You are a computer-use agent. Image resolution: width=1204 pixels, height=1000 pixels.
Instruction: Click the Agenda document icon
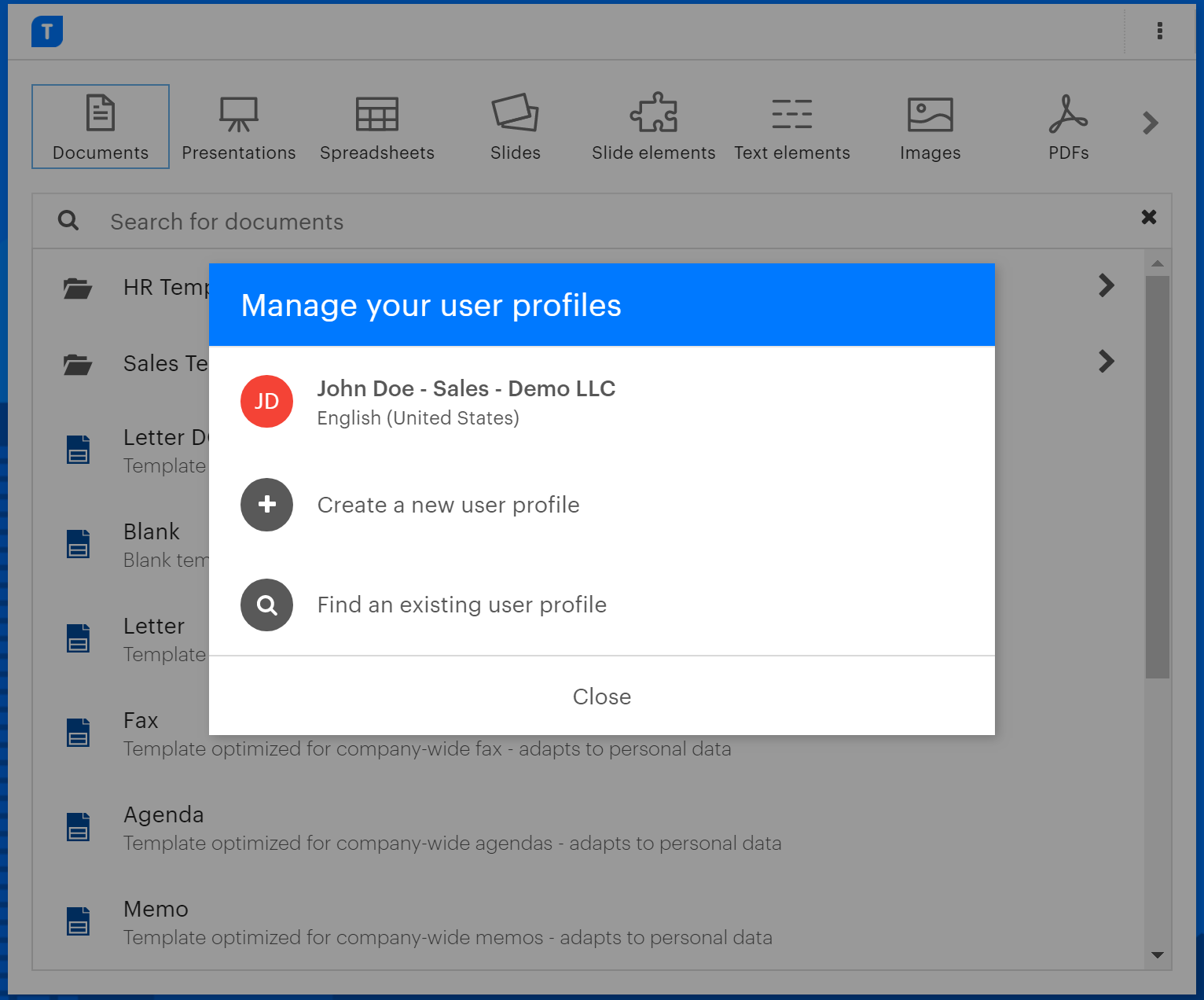click(x=78, y=827)
